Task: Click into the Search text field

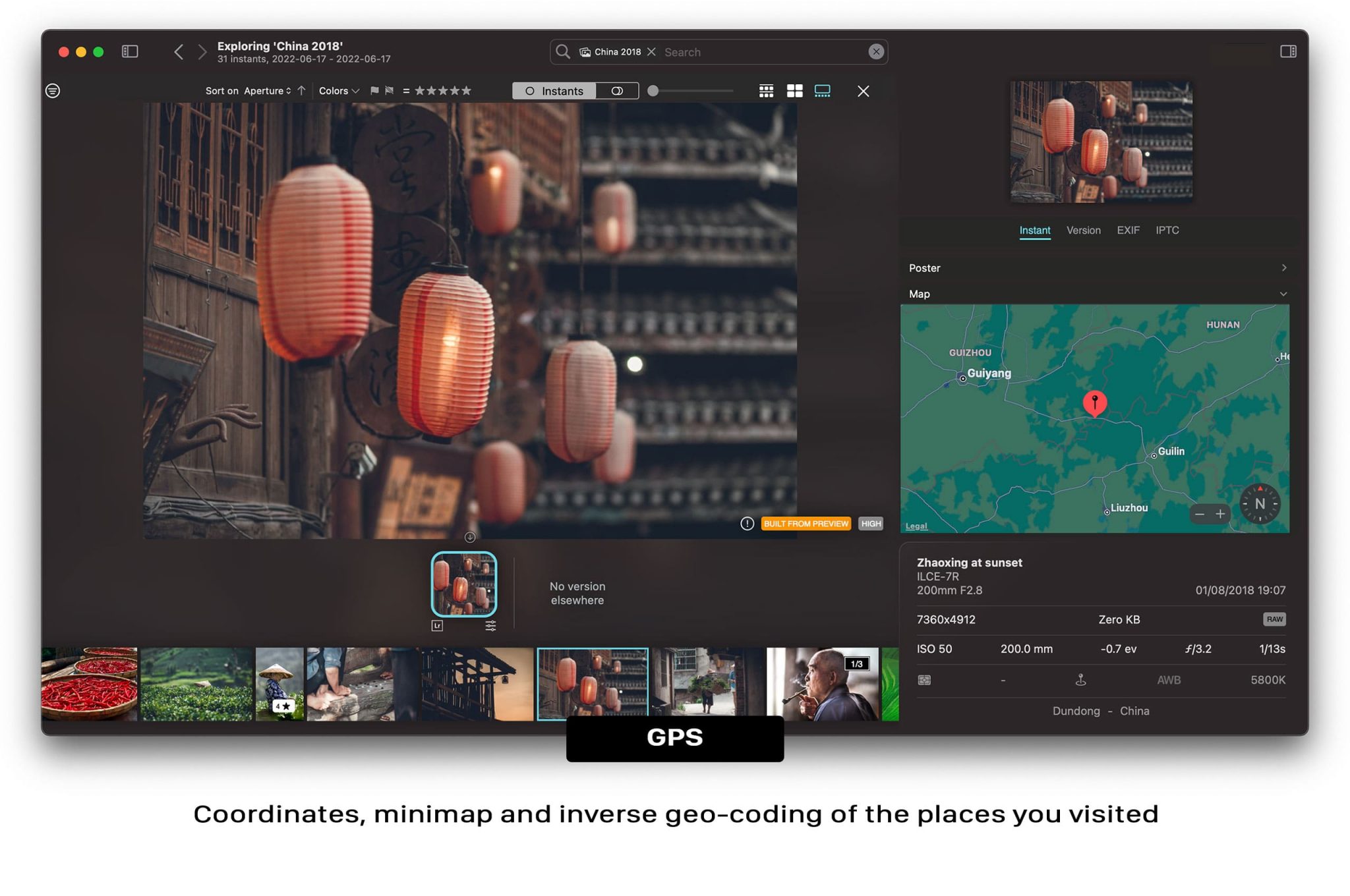Action: 763,51
